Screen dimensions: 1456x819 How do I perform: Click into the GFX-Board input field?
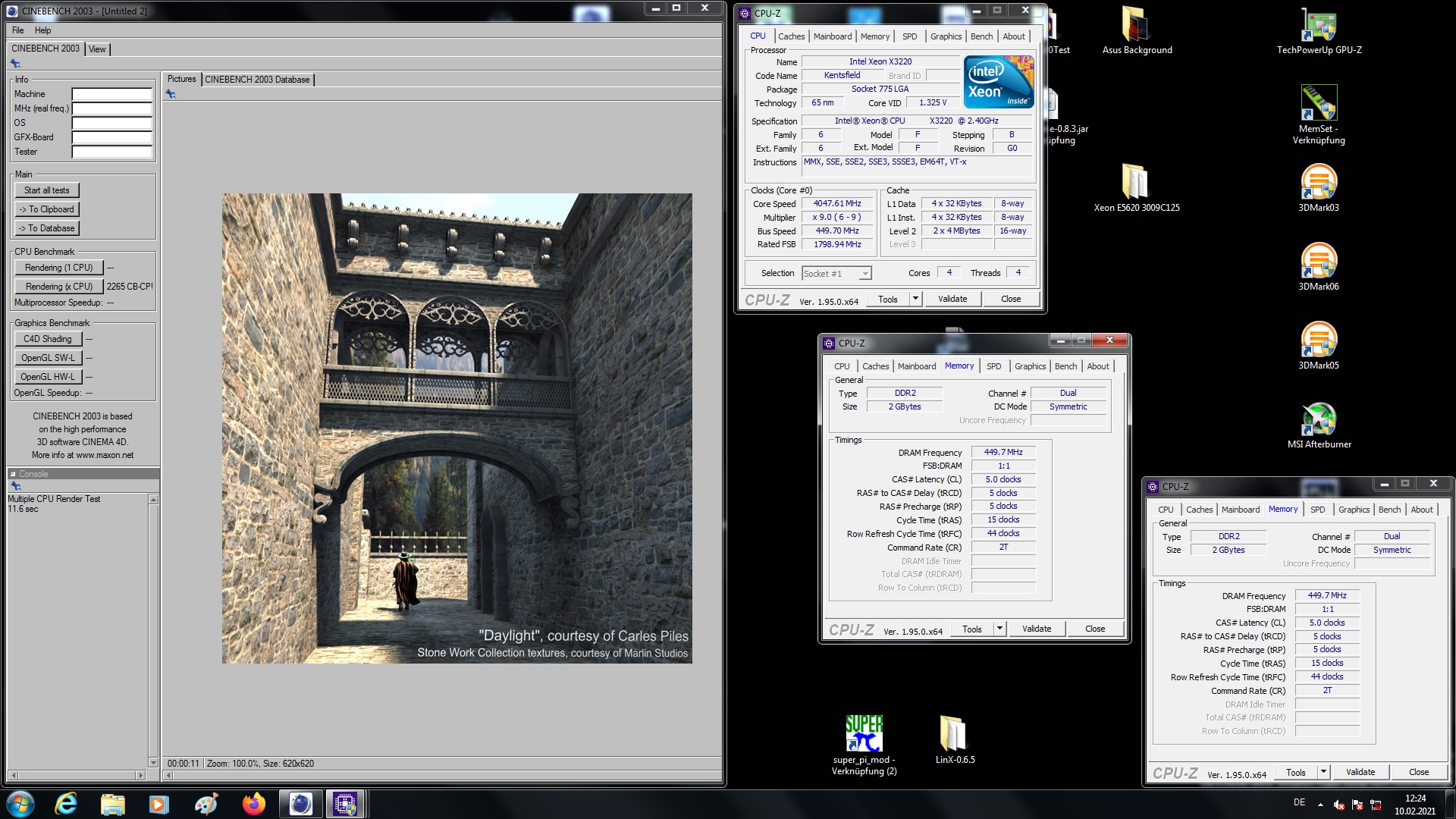[112, 137]
